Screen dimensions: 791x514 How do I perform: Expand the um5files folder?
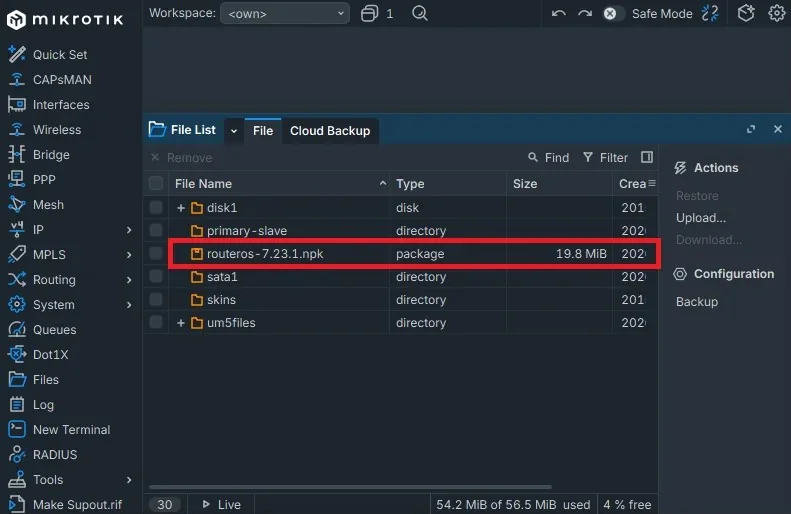pos(181,322)
